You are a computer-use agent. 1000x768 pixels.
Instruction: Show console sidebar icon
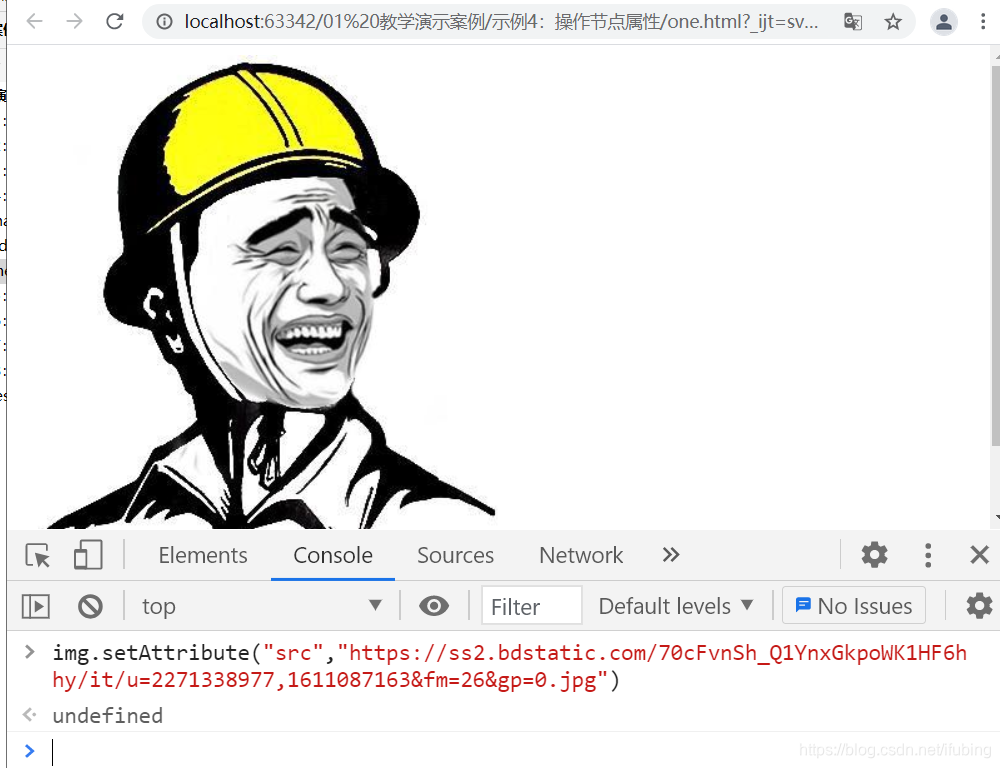[36, 606]
